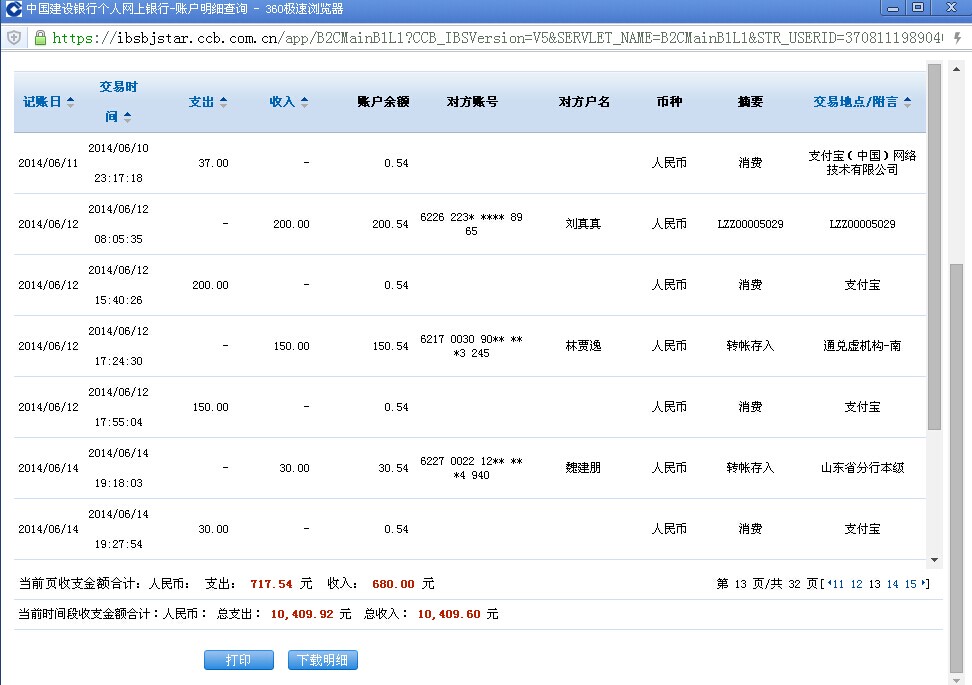Sort table by 交易时间 column
This screenshot has width=972, height=685.
click(118, 102)
